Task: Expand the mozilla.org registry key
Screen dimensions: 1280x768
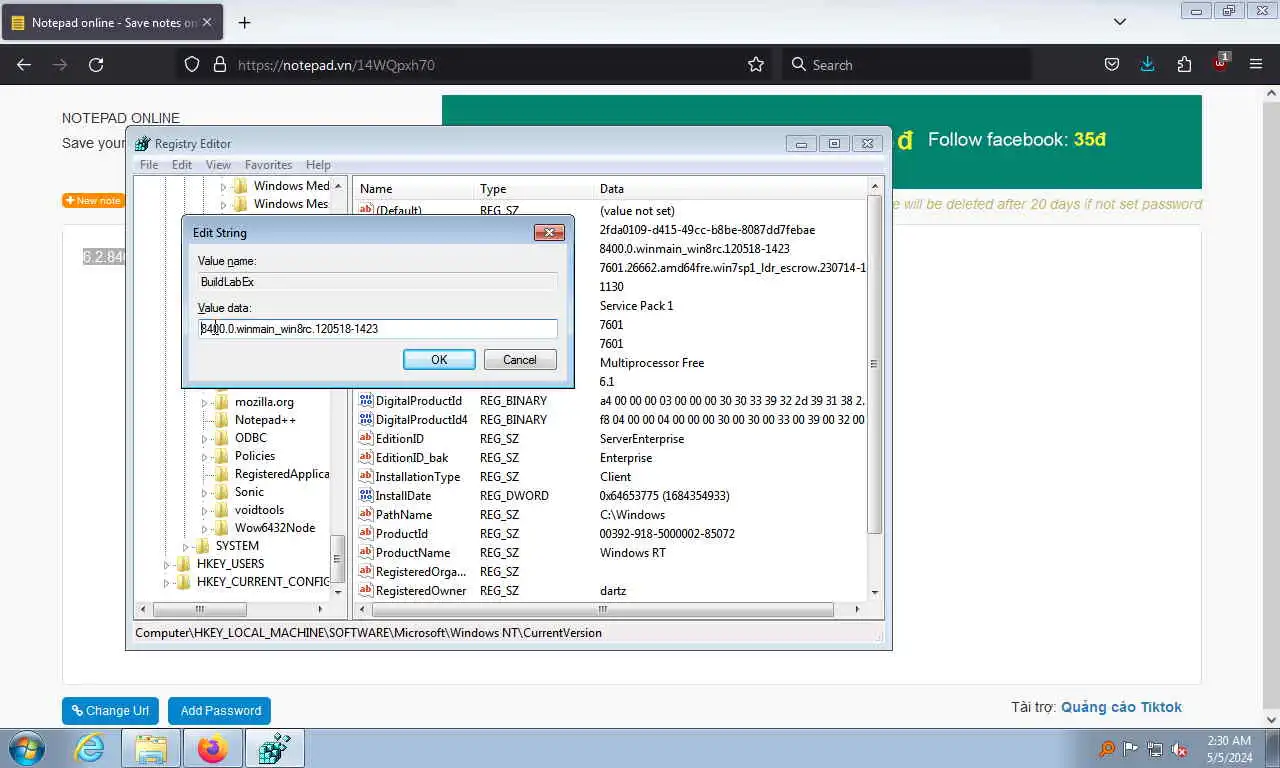Action: (205, 402)
